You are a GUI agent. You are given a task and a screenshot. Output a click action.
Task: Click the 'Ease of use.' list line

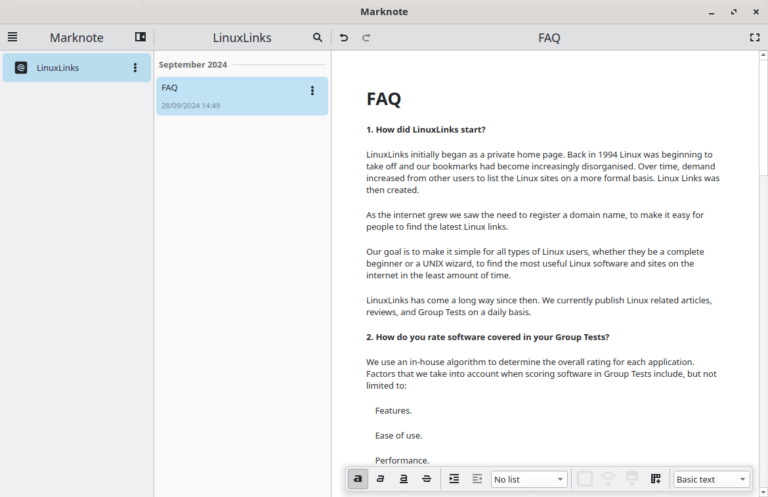click(x=398, y=436)
